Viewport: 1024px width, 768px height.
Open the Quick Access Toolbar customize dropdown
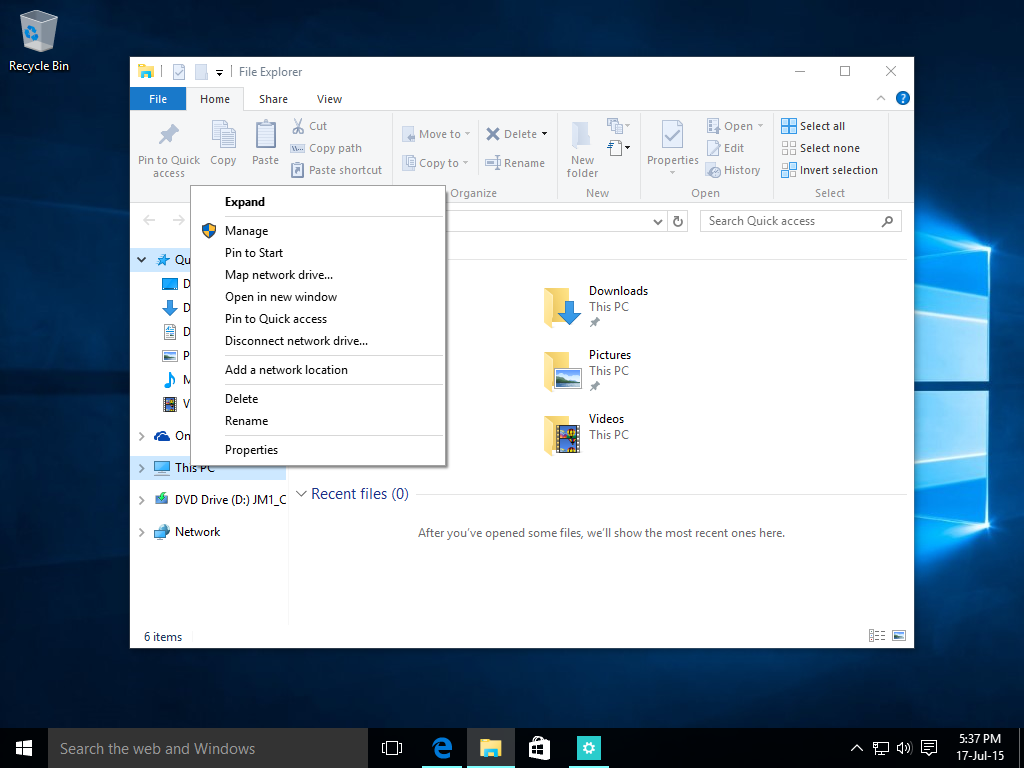click(x=219, y=72)
